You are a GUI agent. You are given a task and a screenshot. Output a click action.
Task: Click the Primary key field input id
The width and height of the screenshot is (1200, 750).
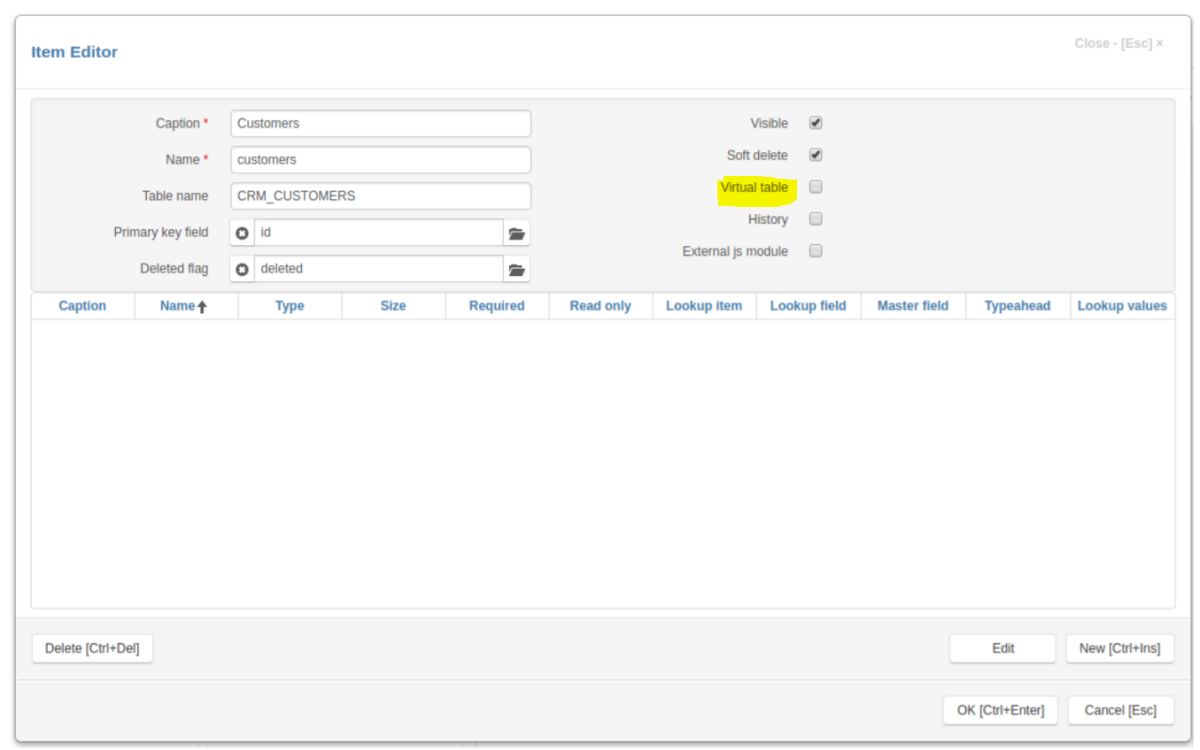pyautogui.click(x=379, y=233)
